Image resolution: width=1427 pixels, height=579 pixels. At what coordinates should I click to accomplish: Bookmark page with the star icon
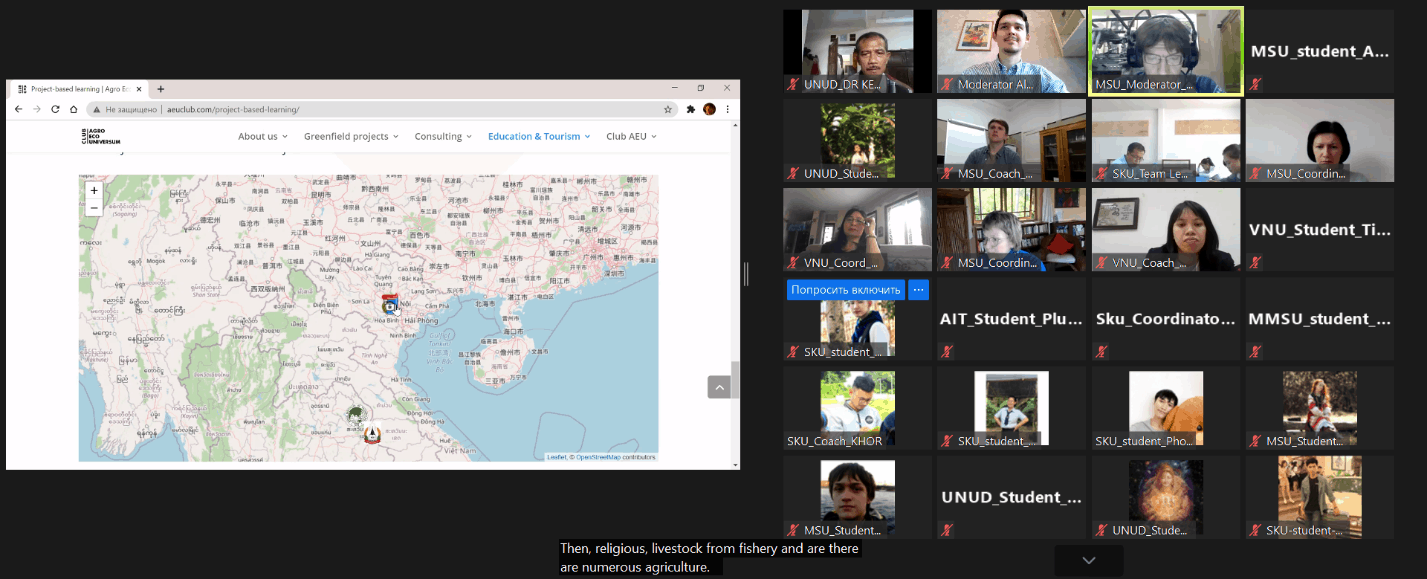pyautogui.click(x=668, y=109)
